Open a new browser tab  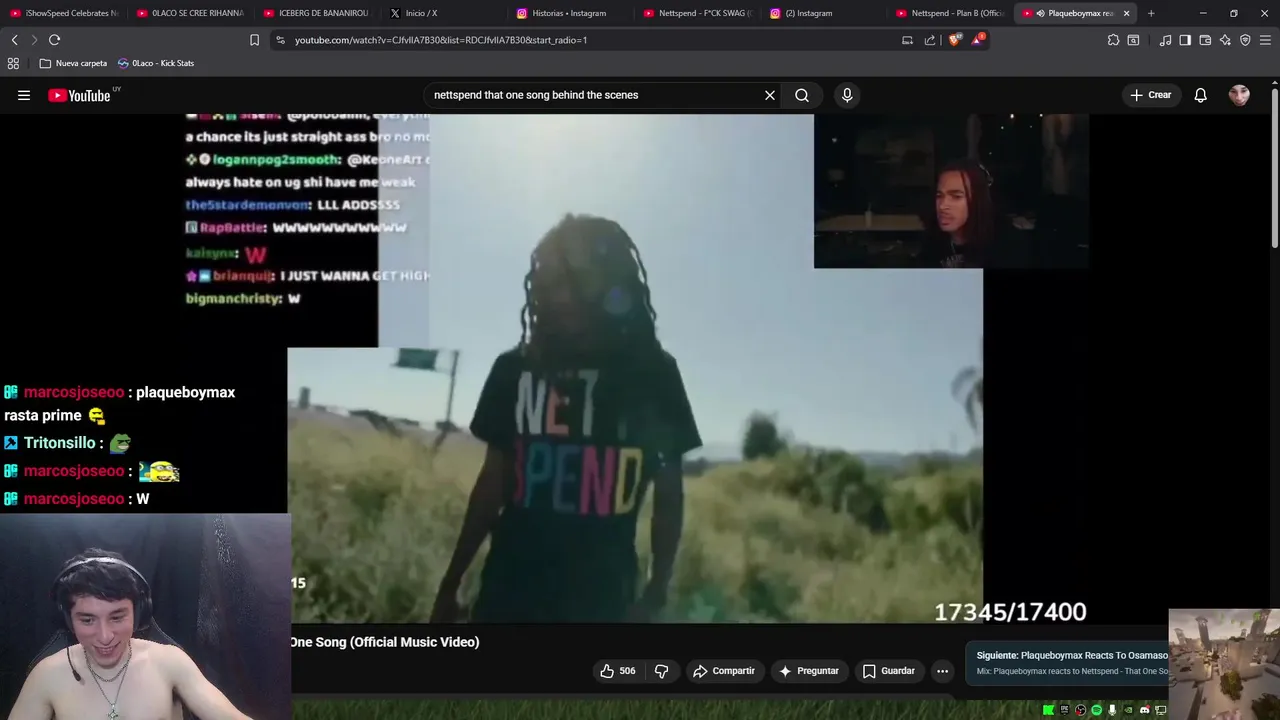(1151, 13)
